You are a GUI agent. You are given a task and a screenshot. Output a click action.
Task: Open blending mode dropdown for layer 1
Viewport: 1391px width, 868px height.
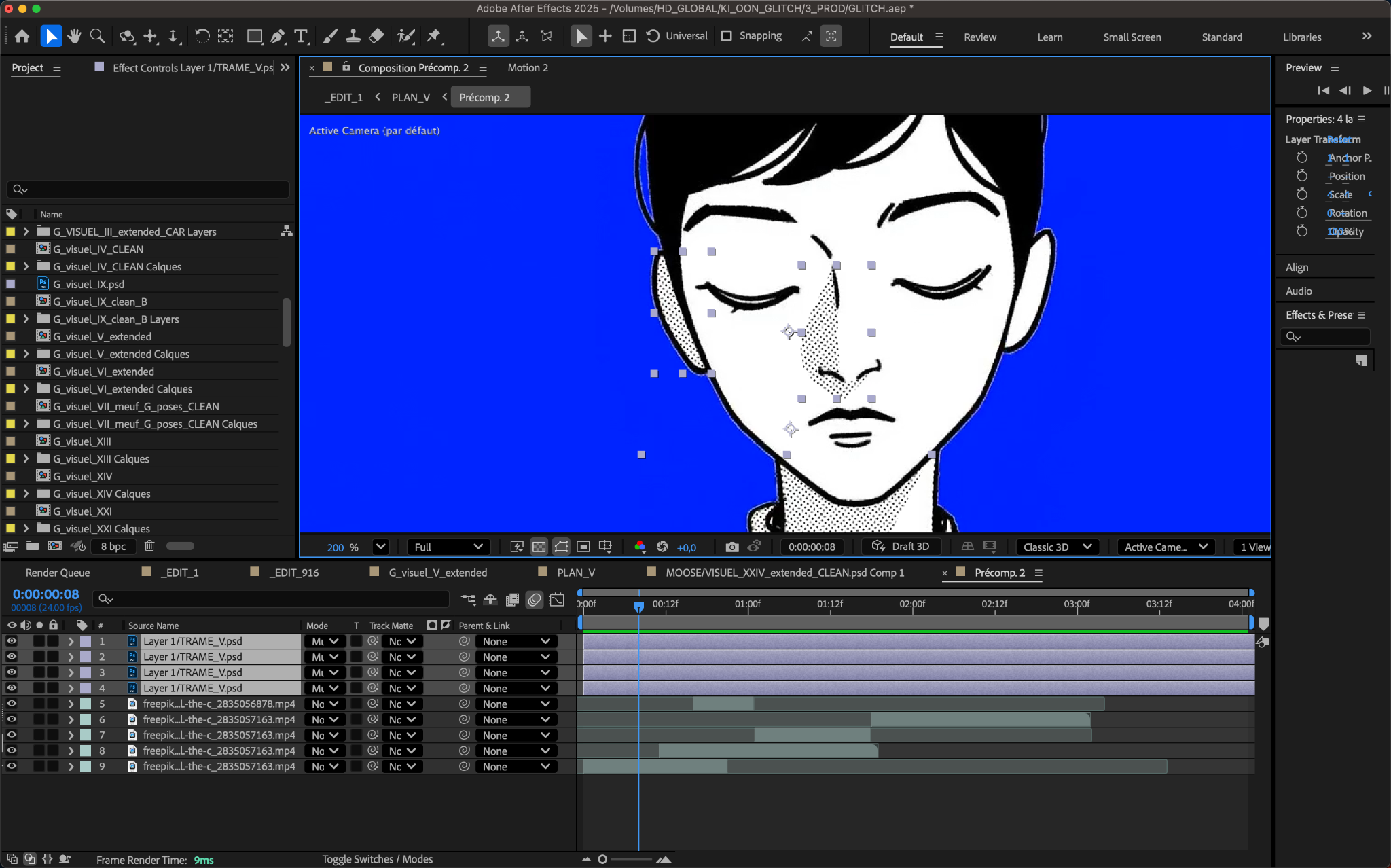point(325,641)
